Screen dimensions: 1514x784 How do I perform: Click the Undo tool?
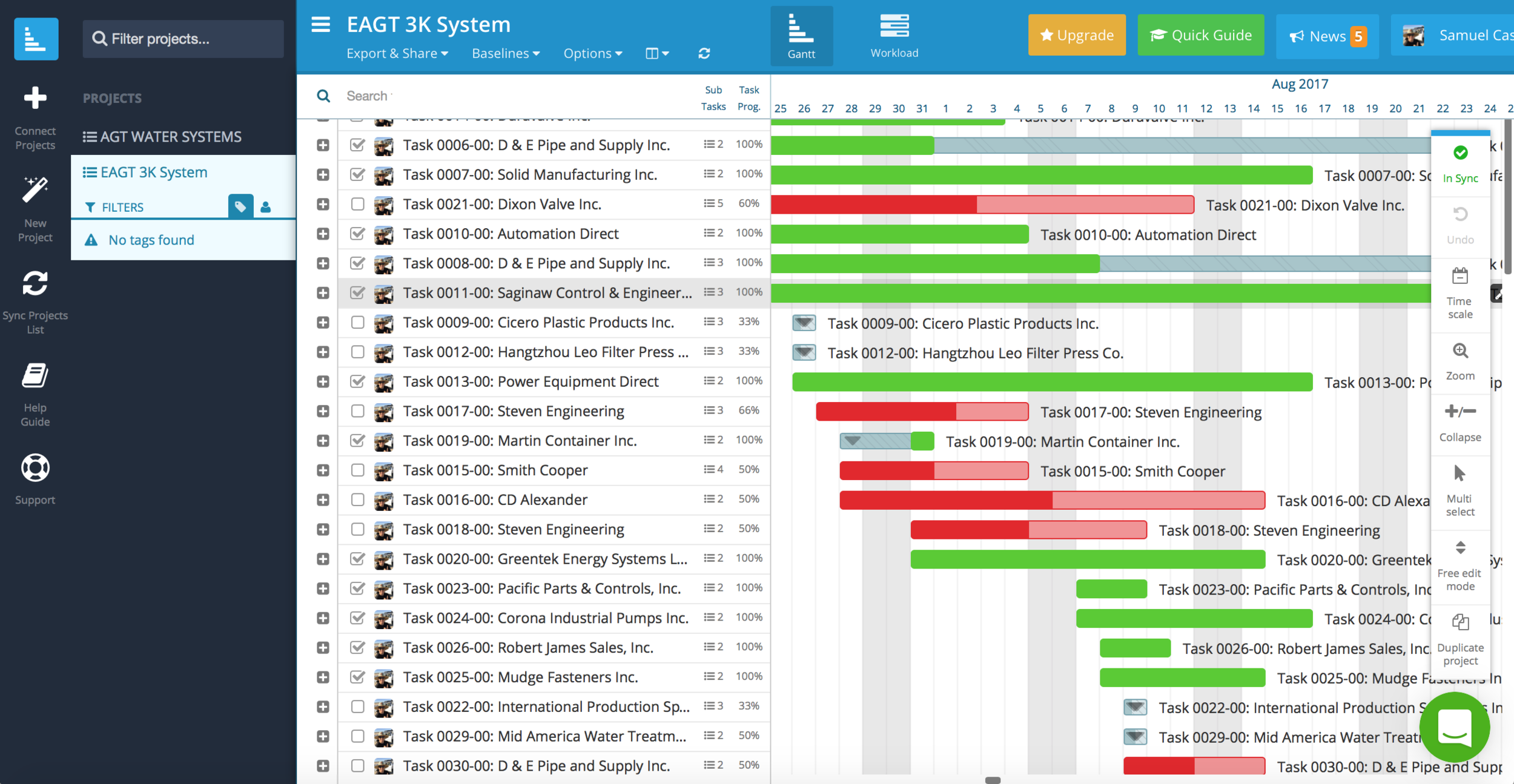[x=1460, y=226]
